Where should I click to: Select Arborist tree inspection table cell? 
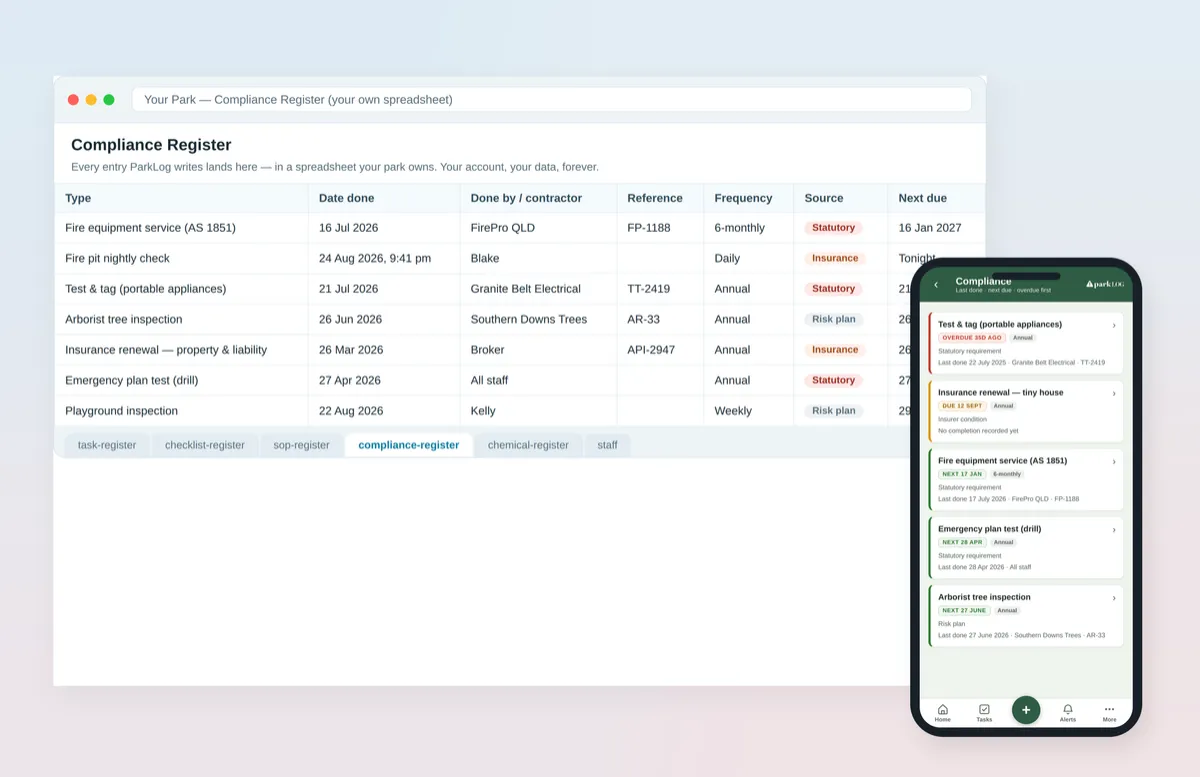click(181, 319)
